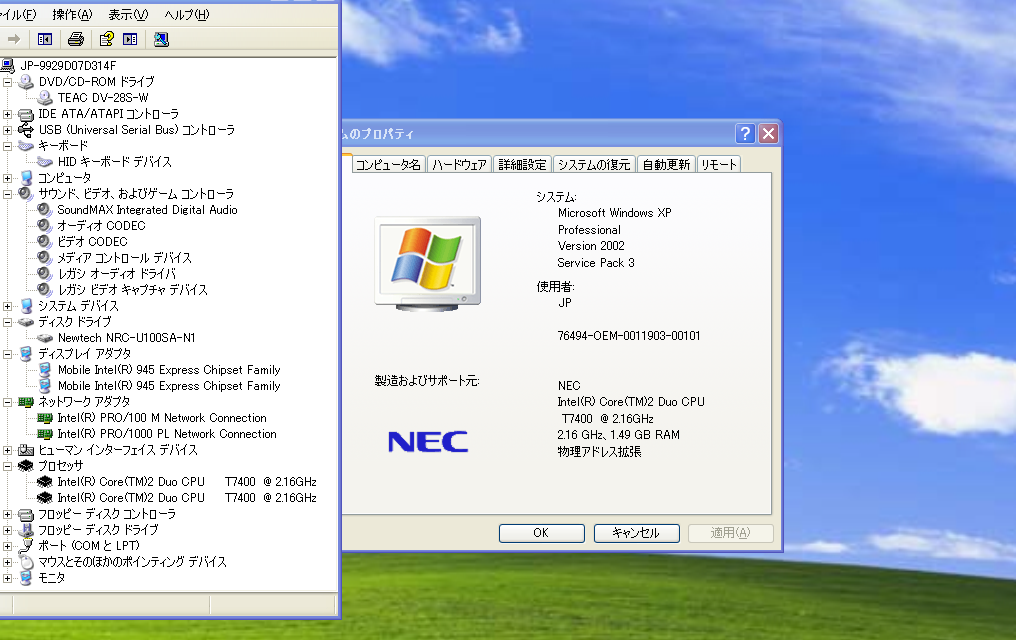Image resolution: width=1016 pixels, height=640 pixels.
Task: Click the show/hide console tree icon
Action: pos(45,40)
